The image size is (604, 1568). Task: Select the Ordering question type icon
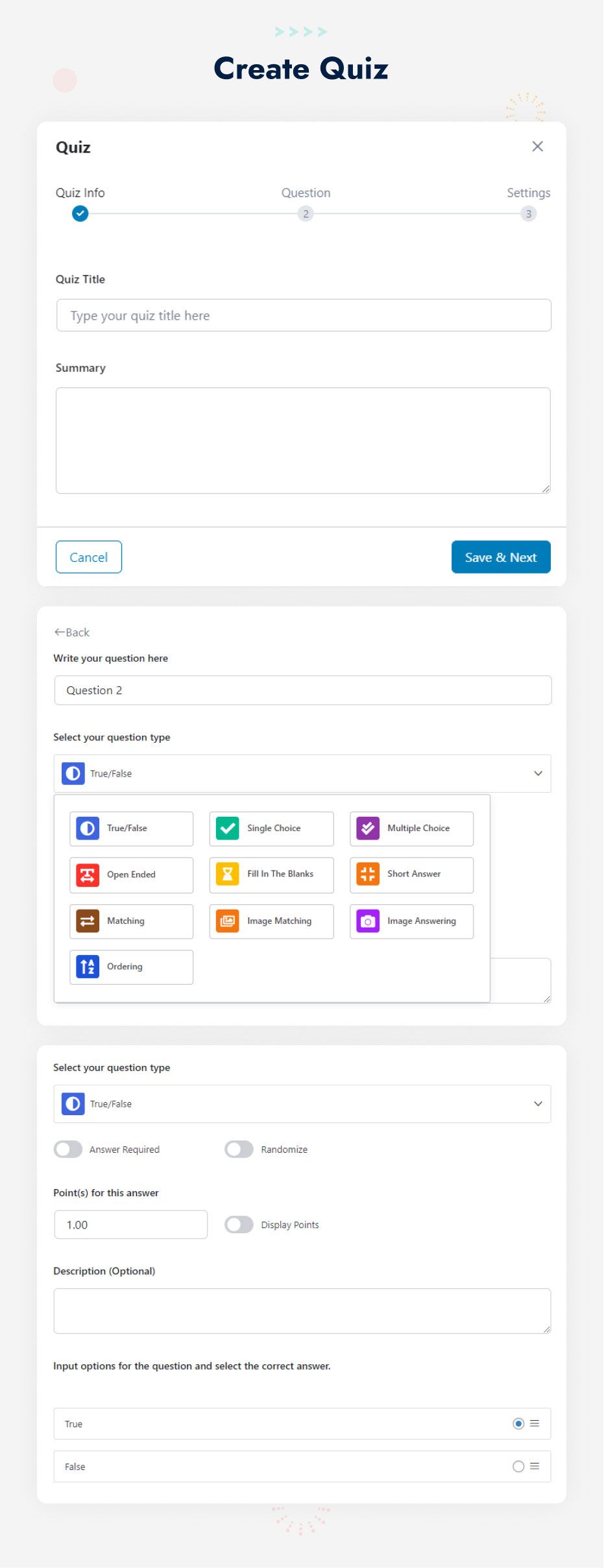click(88, 967)
